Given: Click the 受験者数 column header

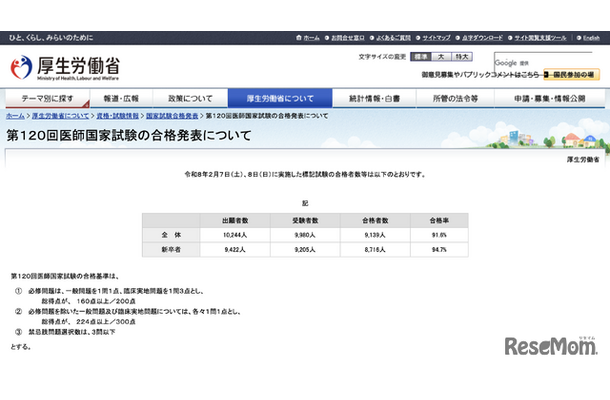Looking at the screenshot, I should [305, 221].
